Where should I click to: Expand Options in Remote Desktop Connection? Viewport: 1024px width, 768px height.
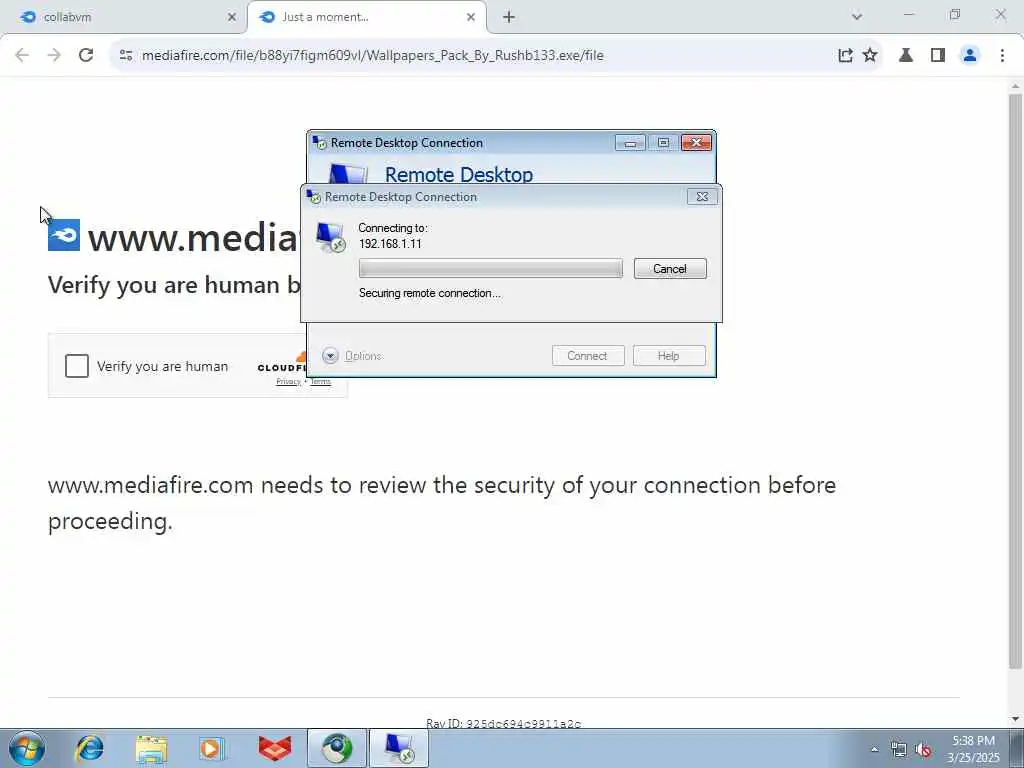[352, 356]
